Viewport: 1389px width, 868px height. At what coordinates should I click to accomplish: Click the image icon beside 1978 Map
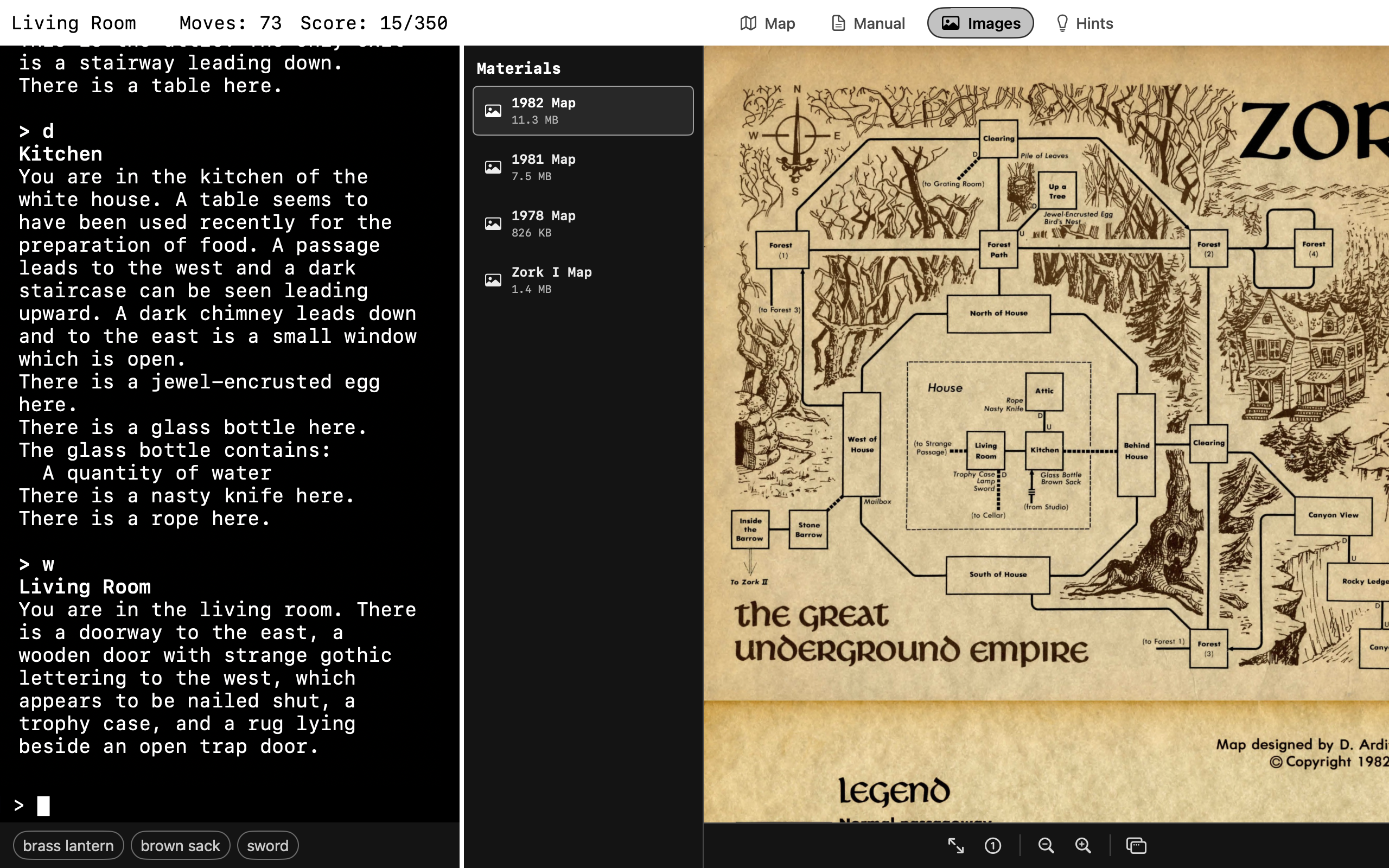coord(493,224)
